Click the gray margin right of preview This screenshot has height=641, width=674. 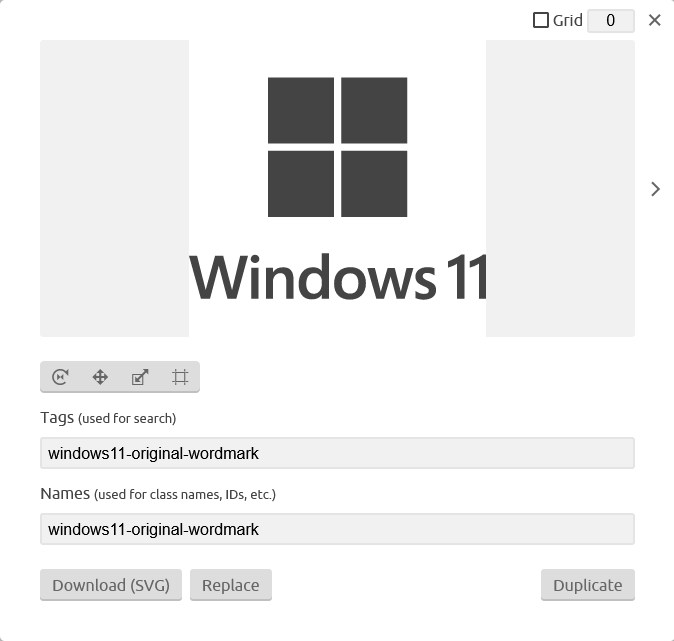pos(560,188)
